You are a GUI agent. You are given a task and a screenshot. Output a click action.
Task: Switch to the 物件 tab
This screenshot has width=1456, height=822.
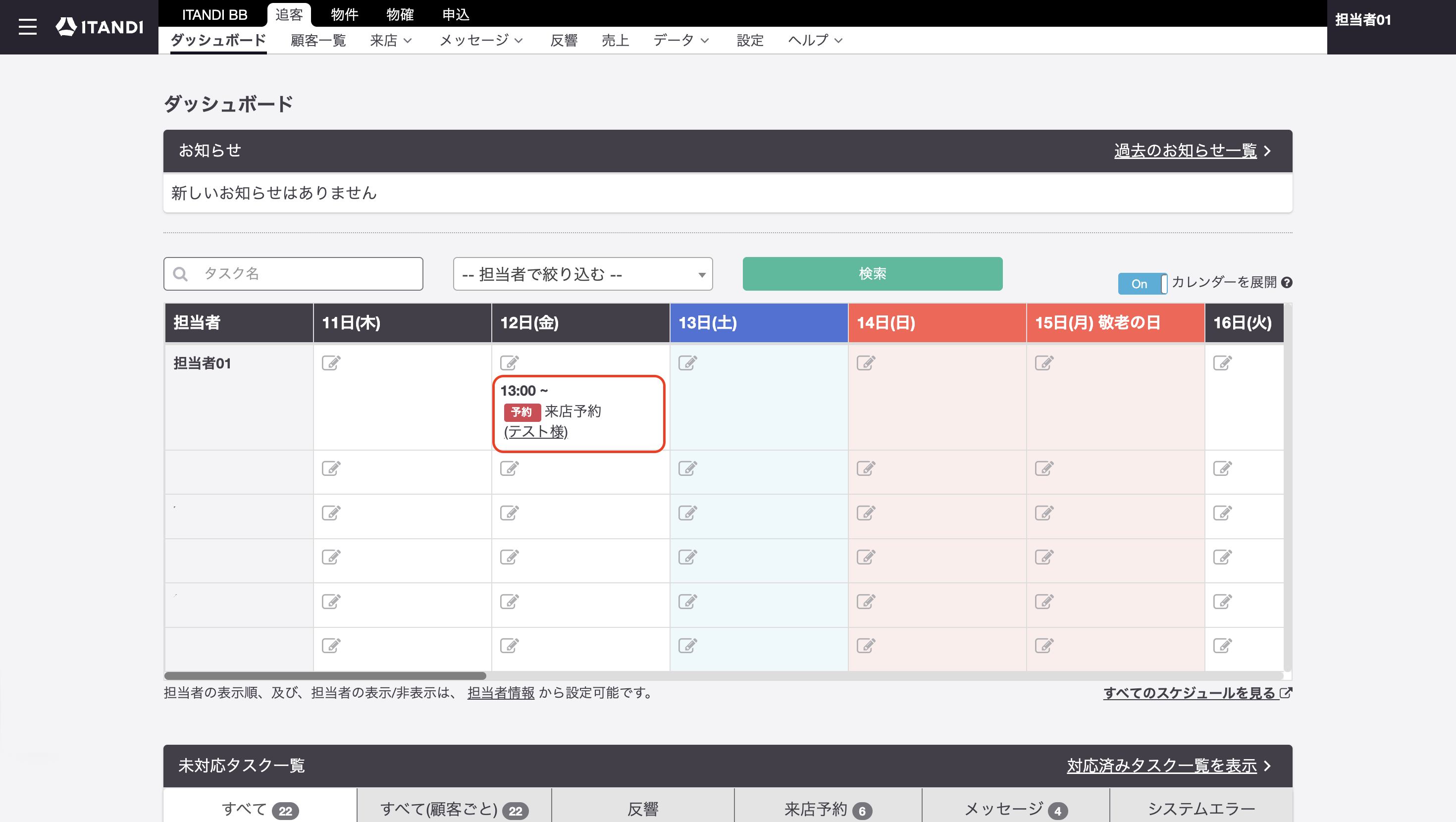(x=345, y=15)
